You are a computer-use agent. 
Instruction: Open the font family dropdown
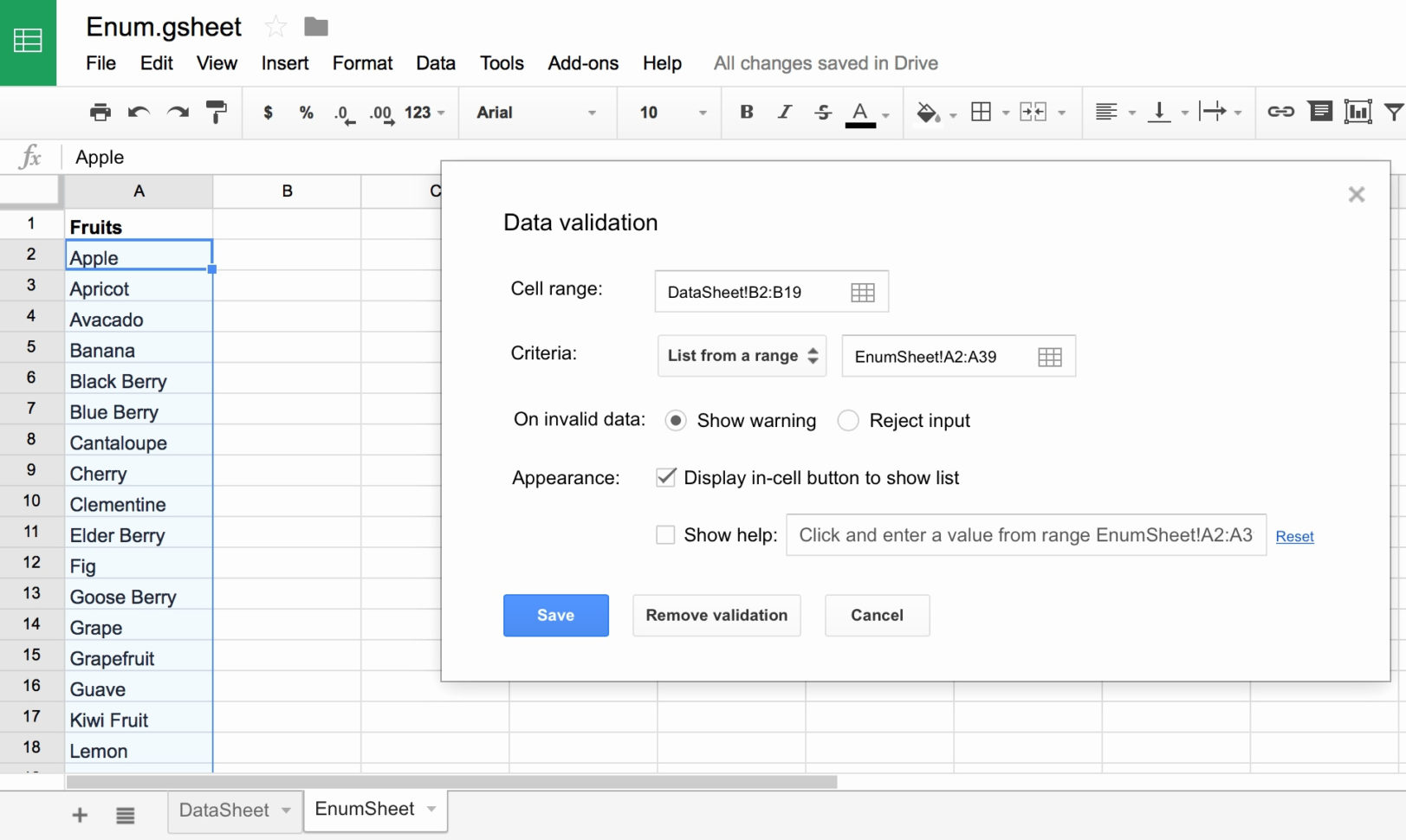(x=537, y=112)
